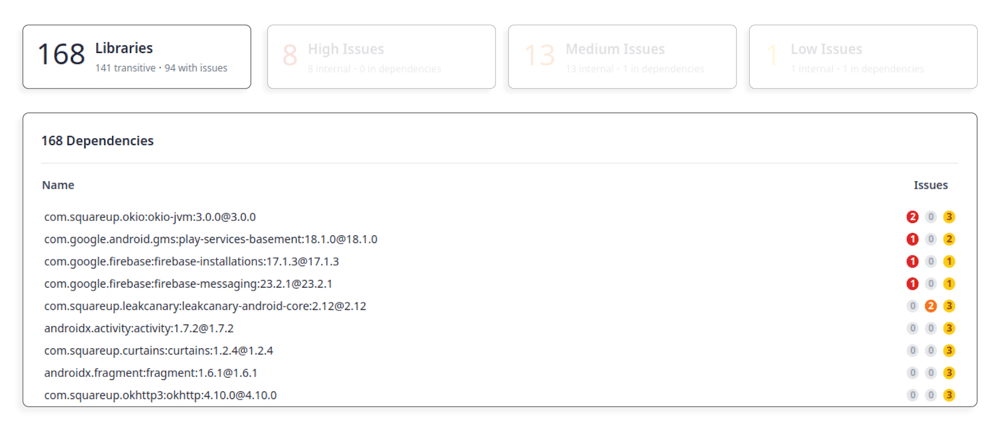Screen dimensions: 1000x439
Task: Click gray high-count badge on curtains row
Action: pyautogui.click(x=912, y=351)
